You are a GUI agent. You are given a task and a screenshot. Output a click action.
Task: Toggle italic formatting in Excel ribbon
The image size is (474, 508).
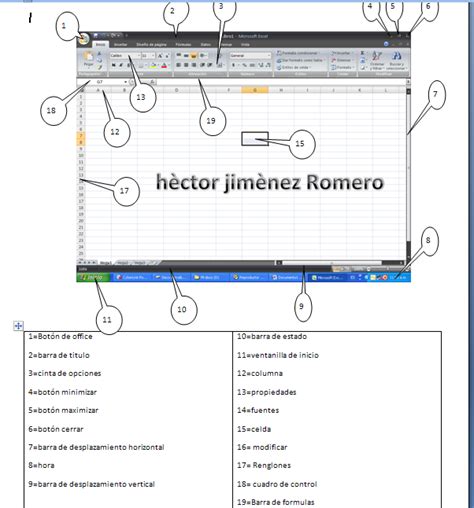tap(121, 65)
